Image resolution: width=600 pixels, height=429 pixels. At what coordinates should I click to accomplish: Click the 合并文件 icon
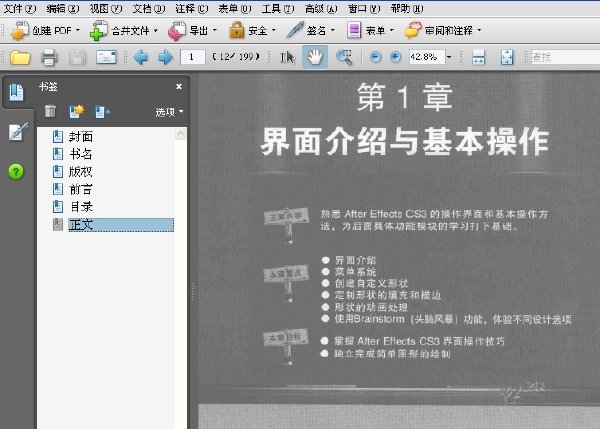click(99, 31)
